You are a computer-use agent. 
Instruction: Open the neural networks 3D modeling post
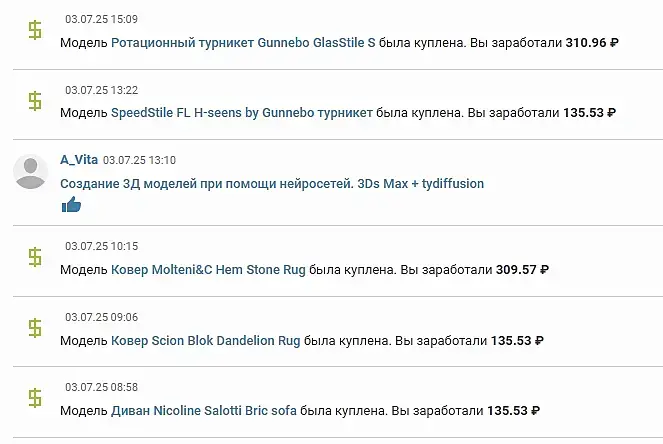[x=272, y=184]
